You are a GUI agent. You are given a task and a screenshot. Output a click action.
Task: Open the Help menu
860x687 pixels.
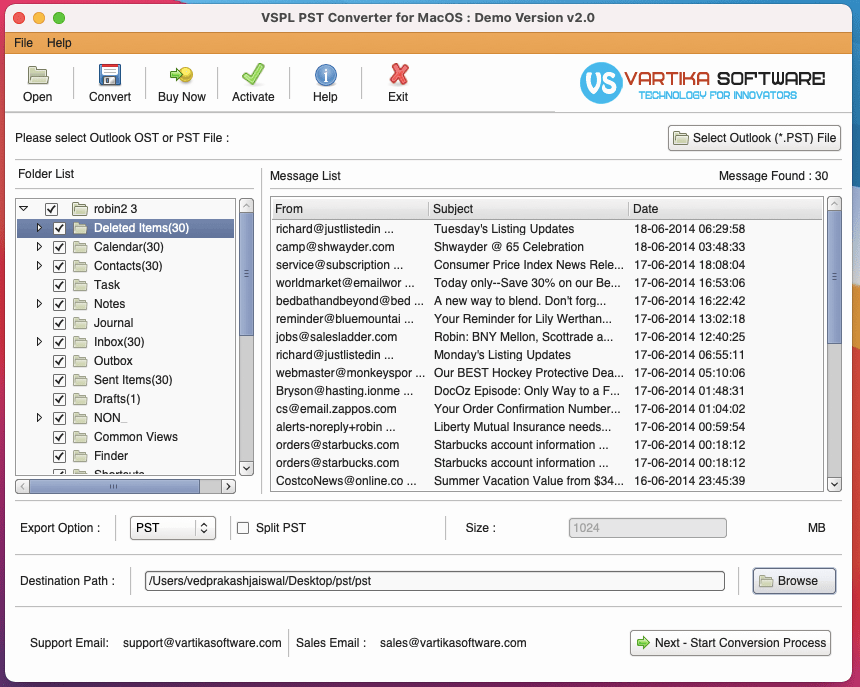pos(59,43)
